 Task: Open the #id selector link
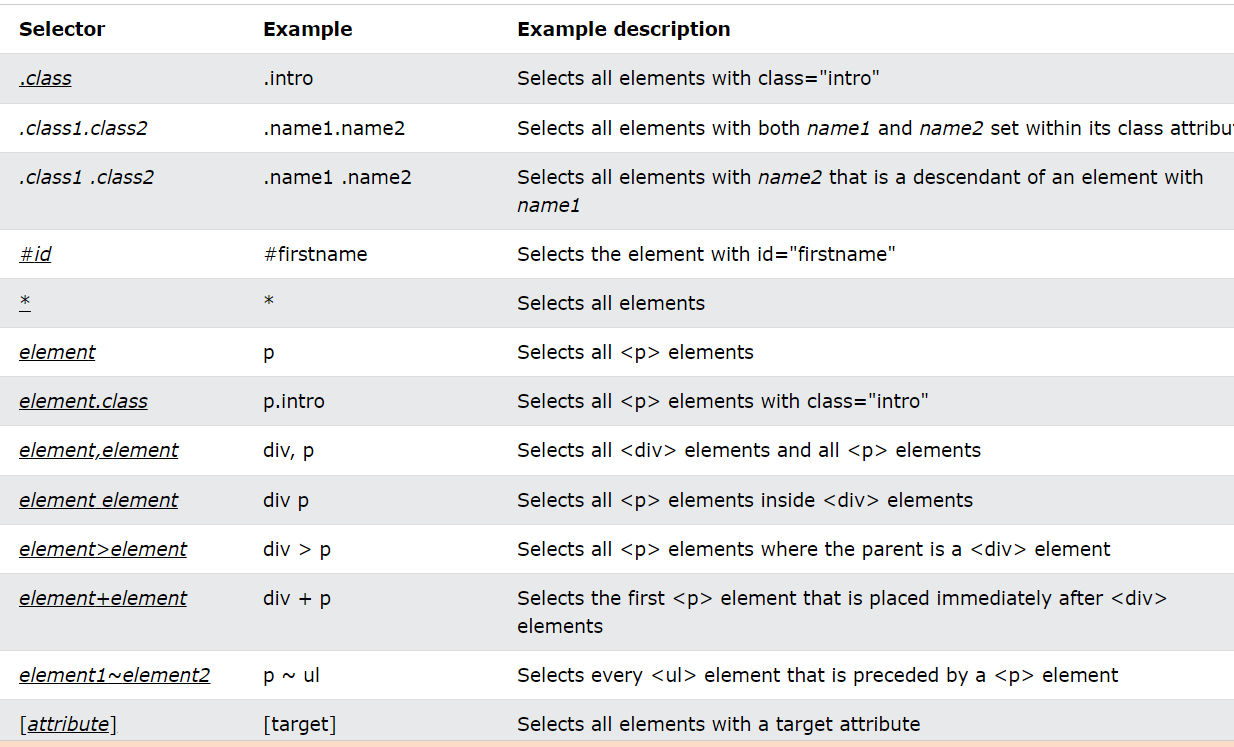tap(35, 254)
